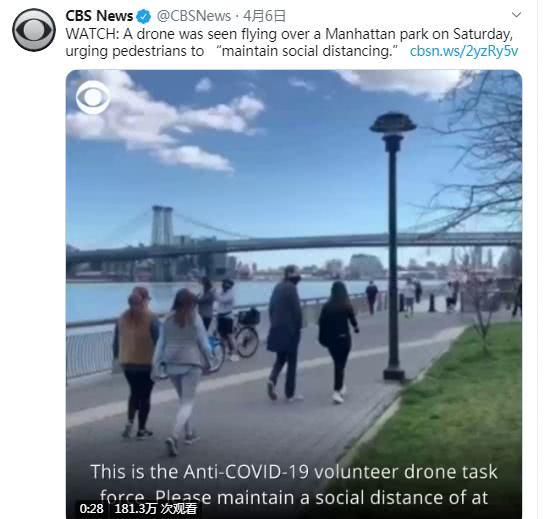Open the CBS News profile avatar

coord(34,30)
